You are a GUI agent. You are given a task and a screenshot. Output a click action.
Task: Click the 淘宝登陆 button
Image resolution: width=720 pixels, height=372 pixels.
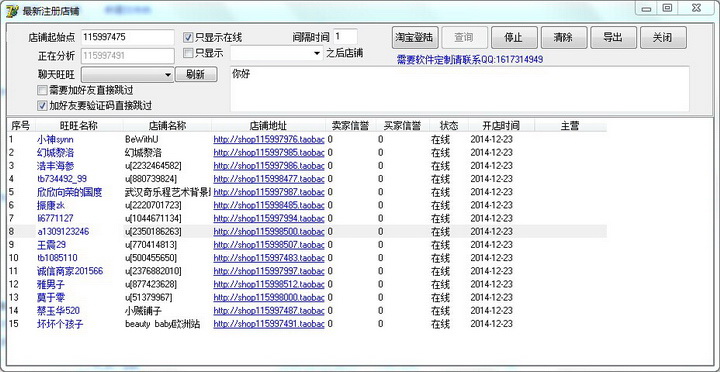pyautogui.click(x=416, y=37)
